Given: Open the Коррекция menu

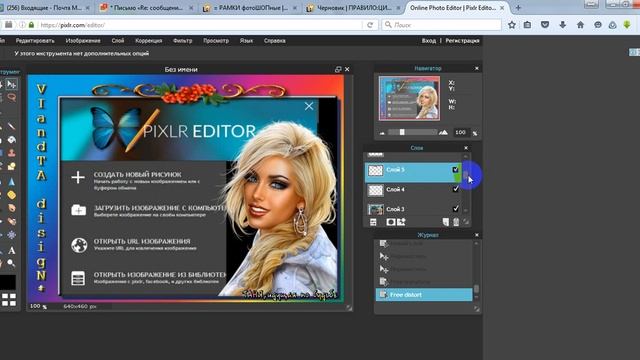Looking at the screenshot, I should [x=149, y=41].
